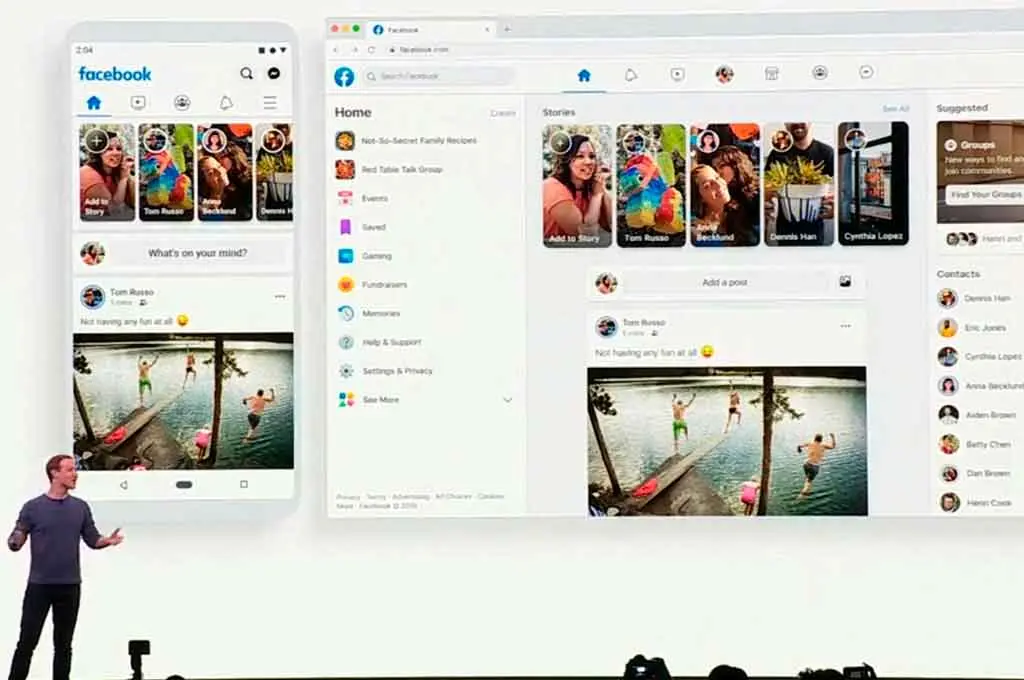Click the Search Facebook field on desktop

(439, 76)
